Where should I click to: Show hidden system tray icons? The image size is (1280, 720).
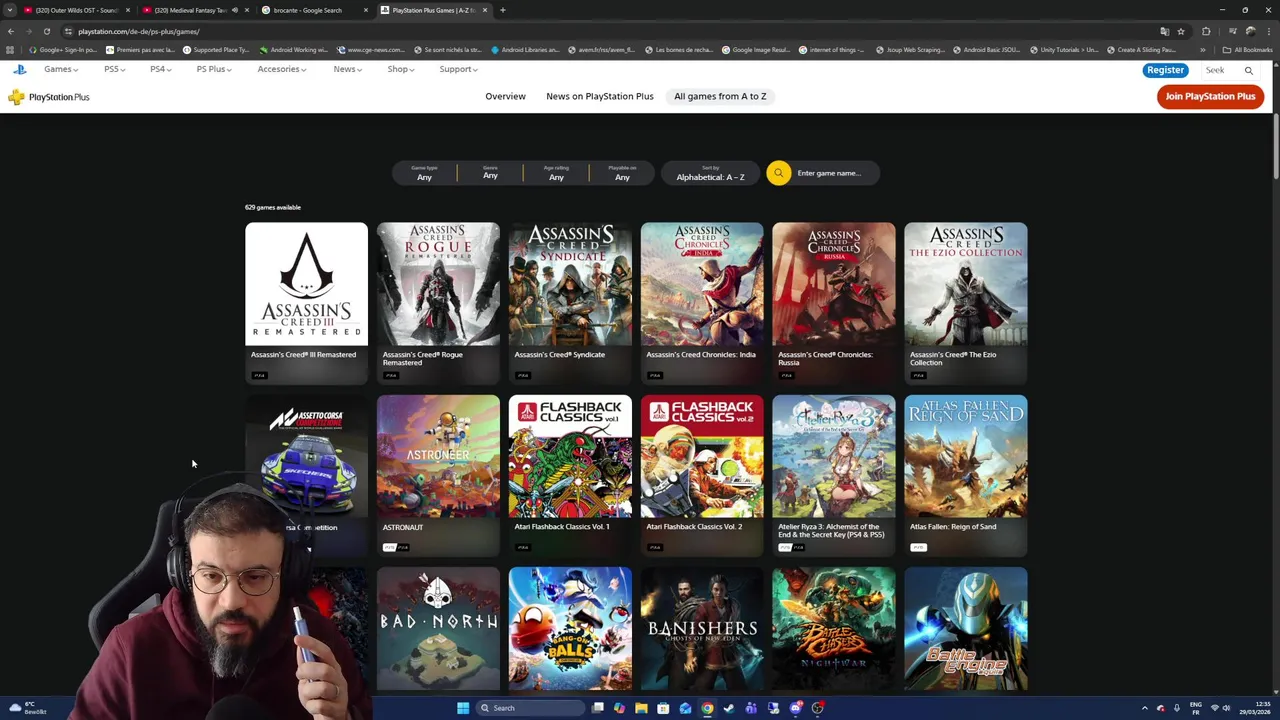(1146, 708)
